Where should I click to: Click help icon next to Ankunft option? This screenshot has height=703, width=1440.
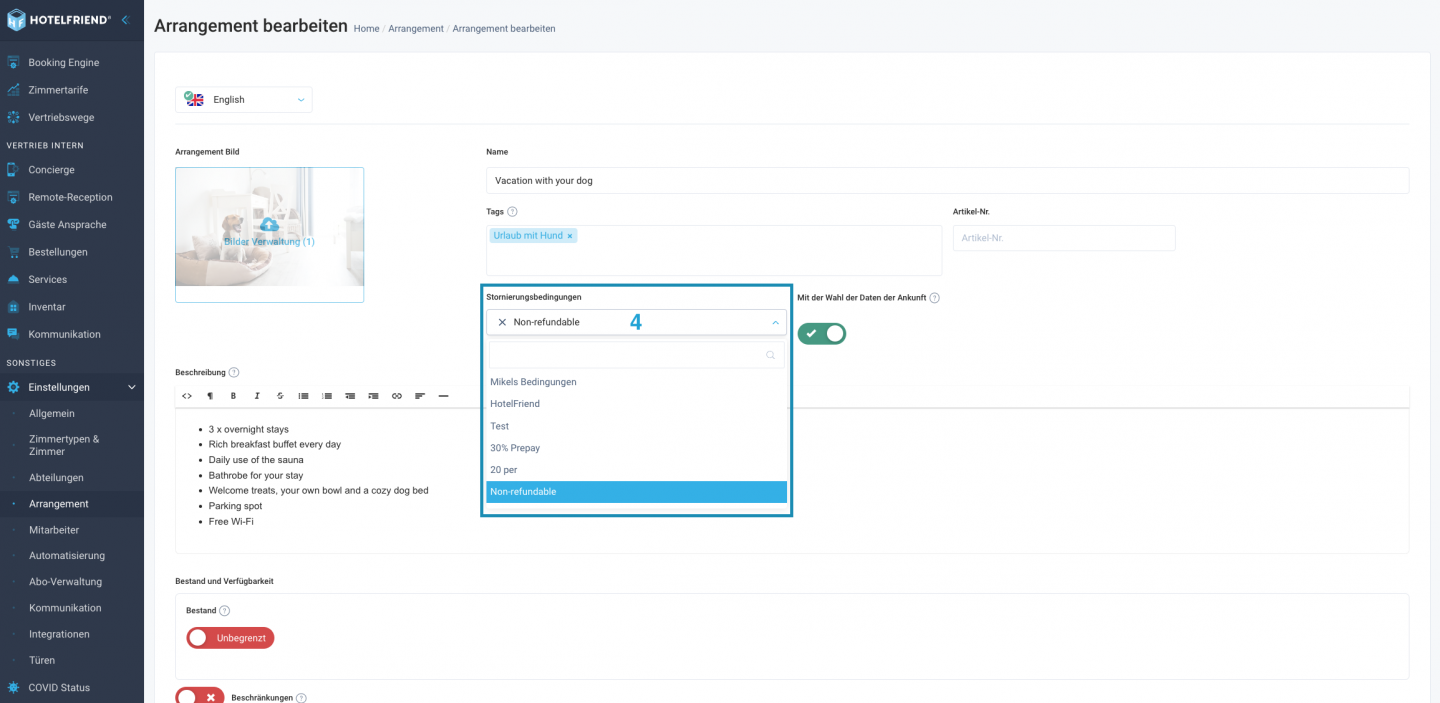(934, 298)
